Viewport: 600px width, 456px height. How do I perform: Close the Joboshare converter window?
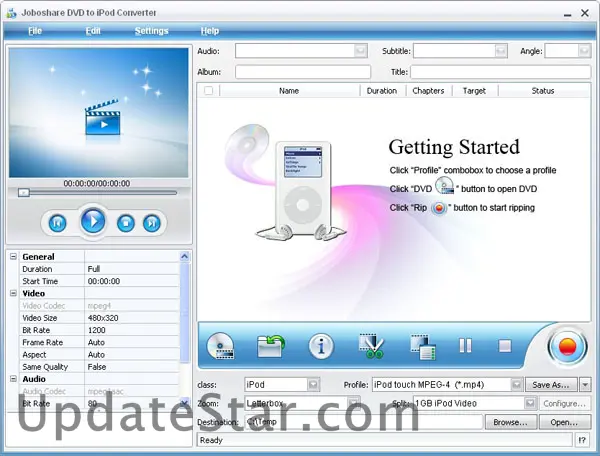pyautogui.click(x=585, y=13)
